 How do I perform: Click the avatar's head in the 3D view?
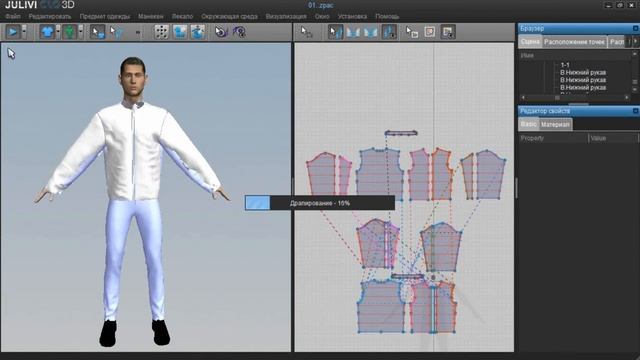coord(133,76)
